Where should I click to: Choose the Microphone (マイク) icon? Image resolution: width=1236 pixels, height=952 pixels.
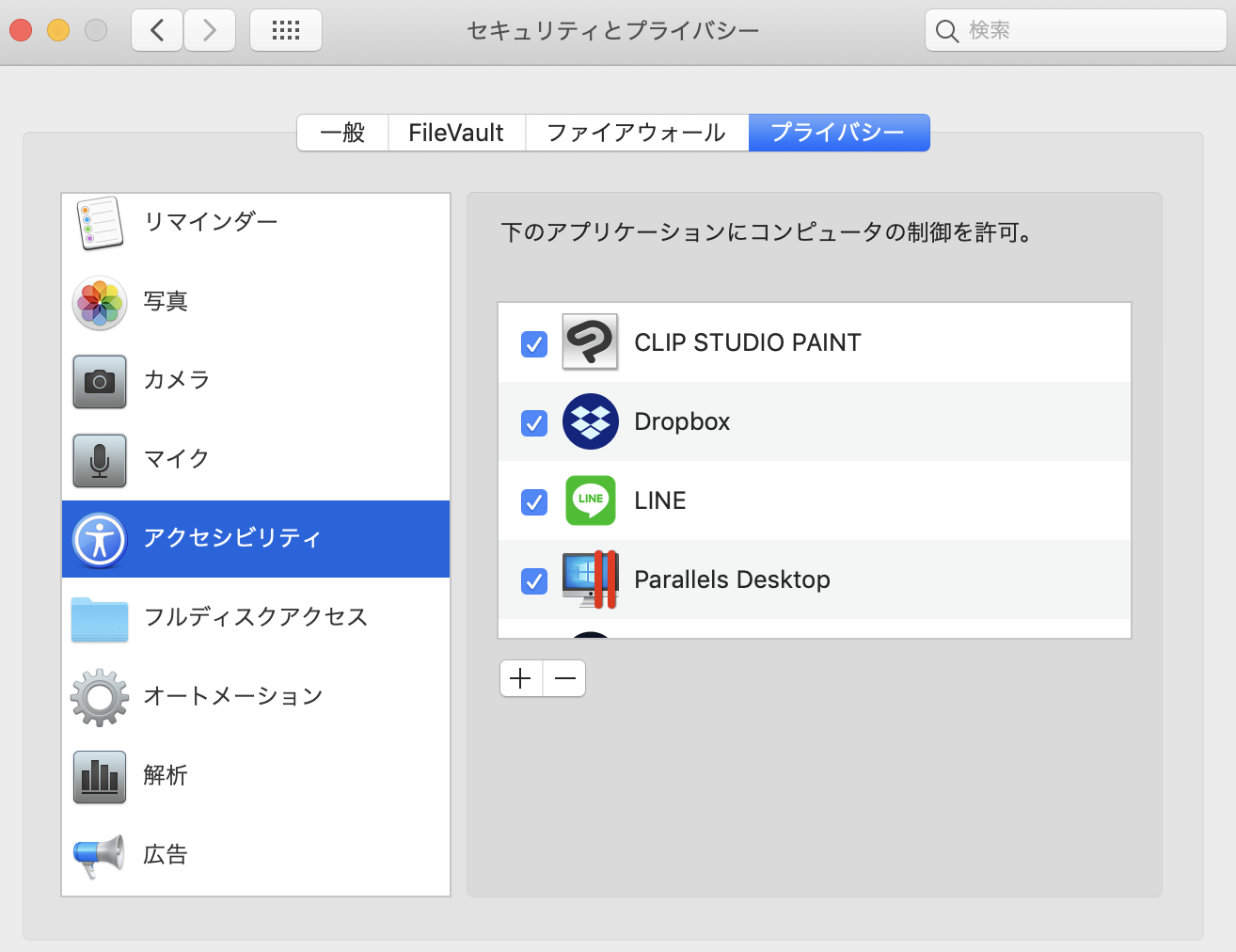(x=100, y=460)
